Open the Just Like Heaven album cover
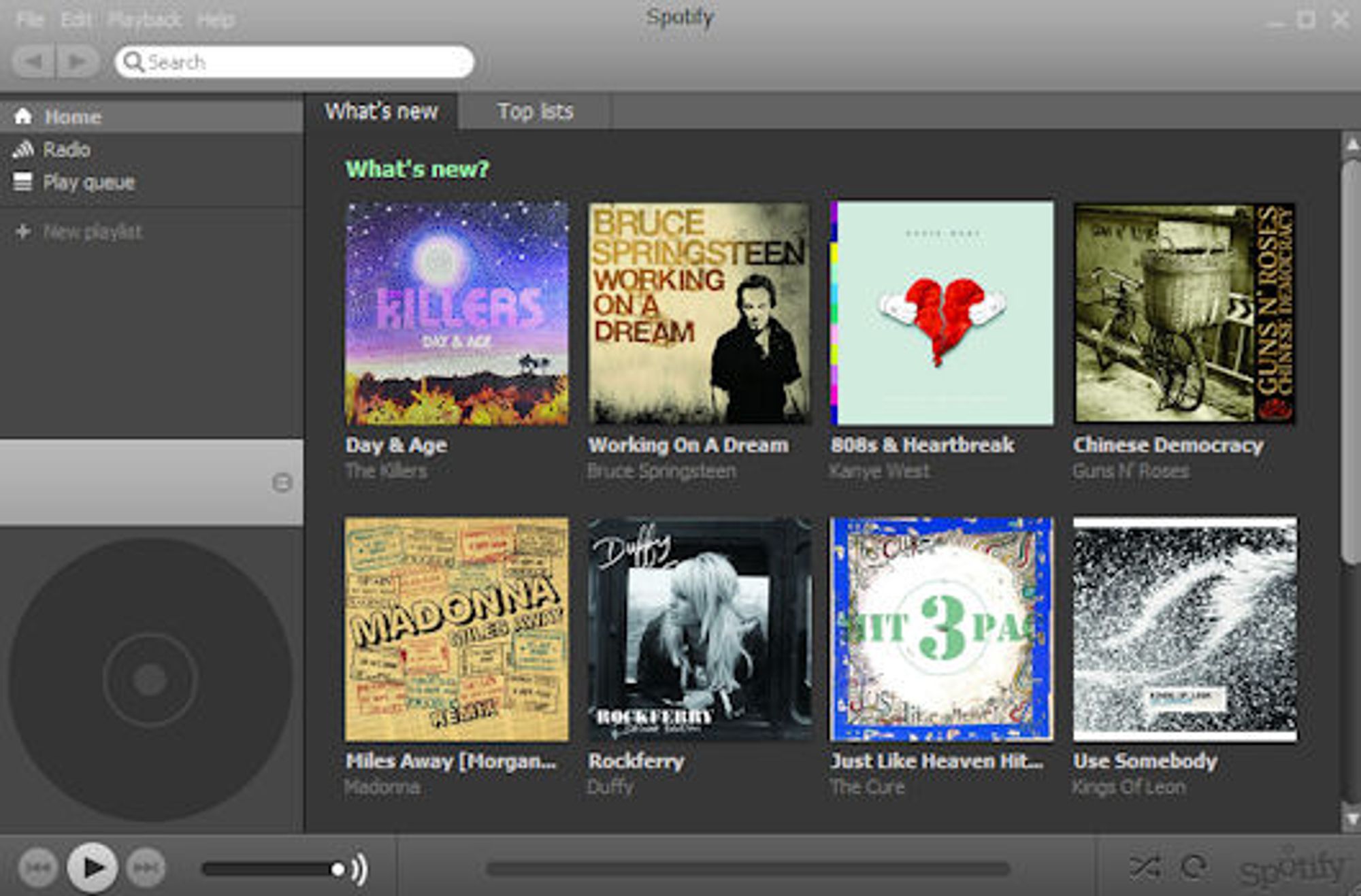1361x896 pixels. [x=942, y=629]
